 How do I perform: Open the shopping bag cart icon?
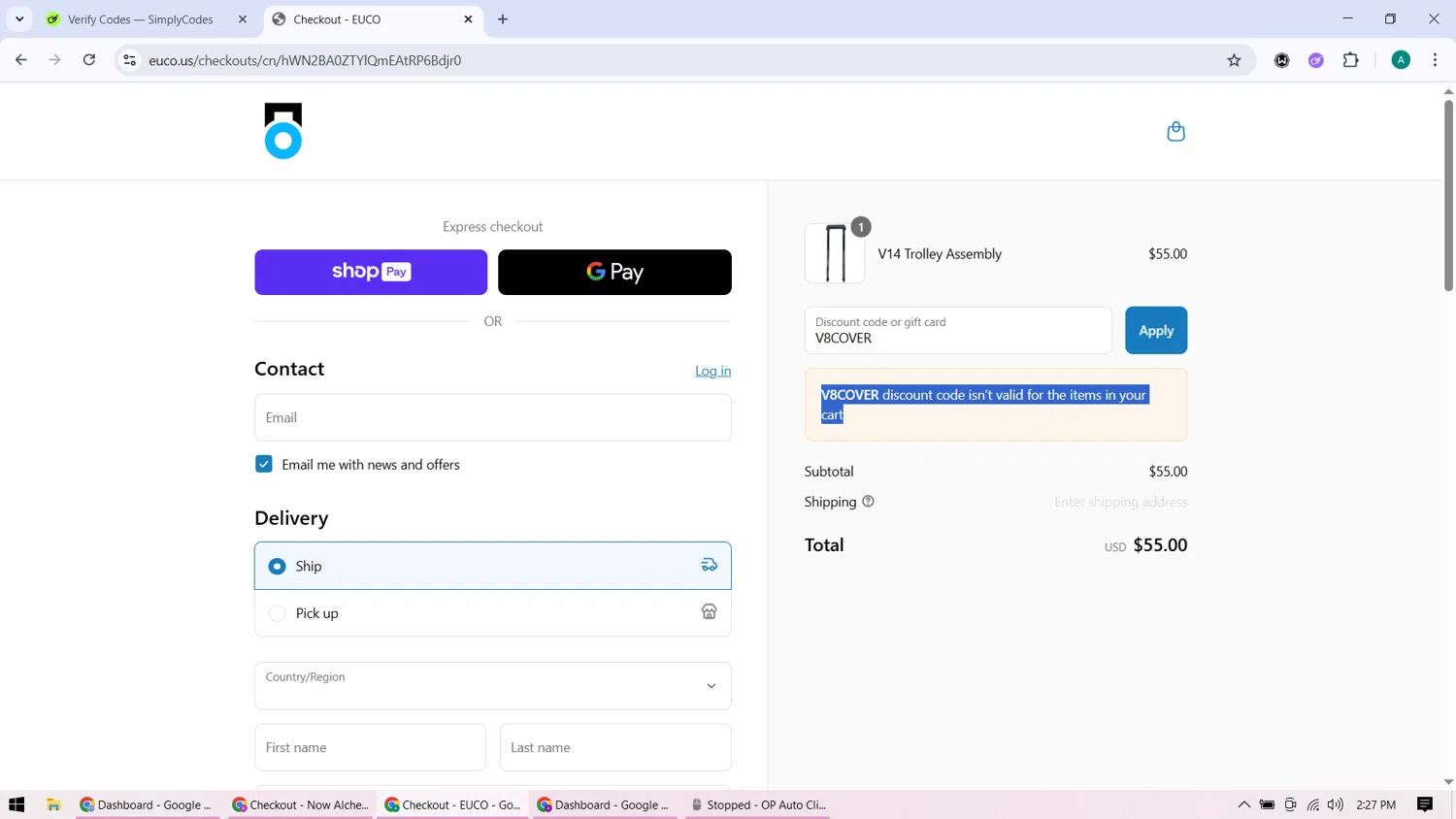click(x=1175, y=131)
